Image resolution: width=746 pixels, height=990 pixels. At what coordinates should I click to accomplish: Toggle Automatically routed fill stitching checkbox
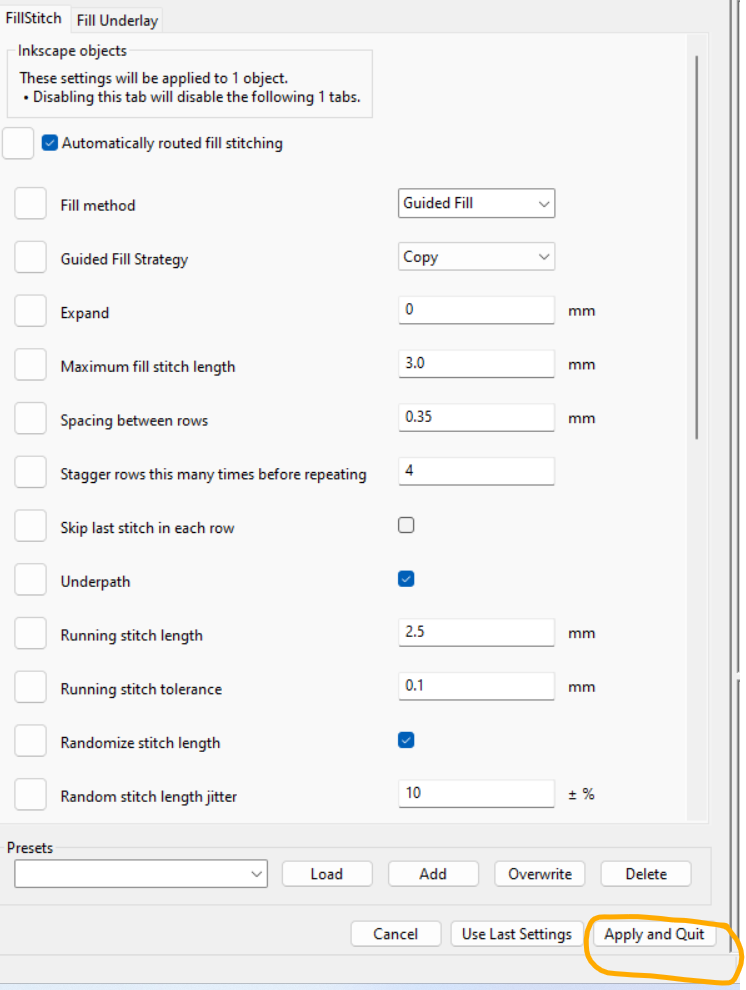(50, 143)
